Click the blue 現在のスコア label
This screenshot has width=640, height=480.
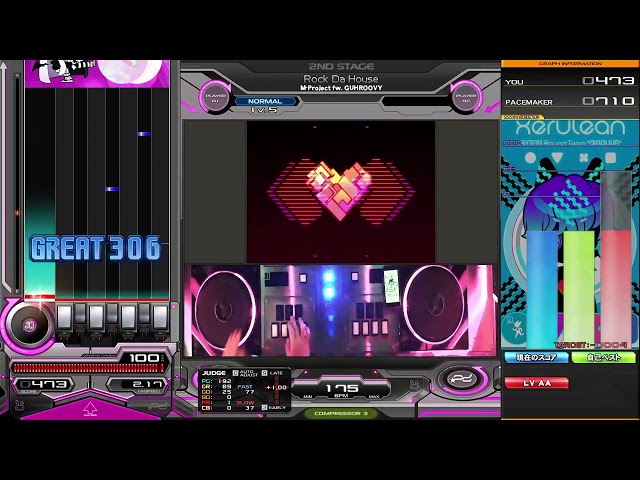point(536,358)
